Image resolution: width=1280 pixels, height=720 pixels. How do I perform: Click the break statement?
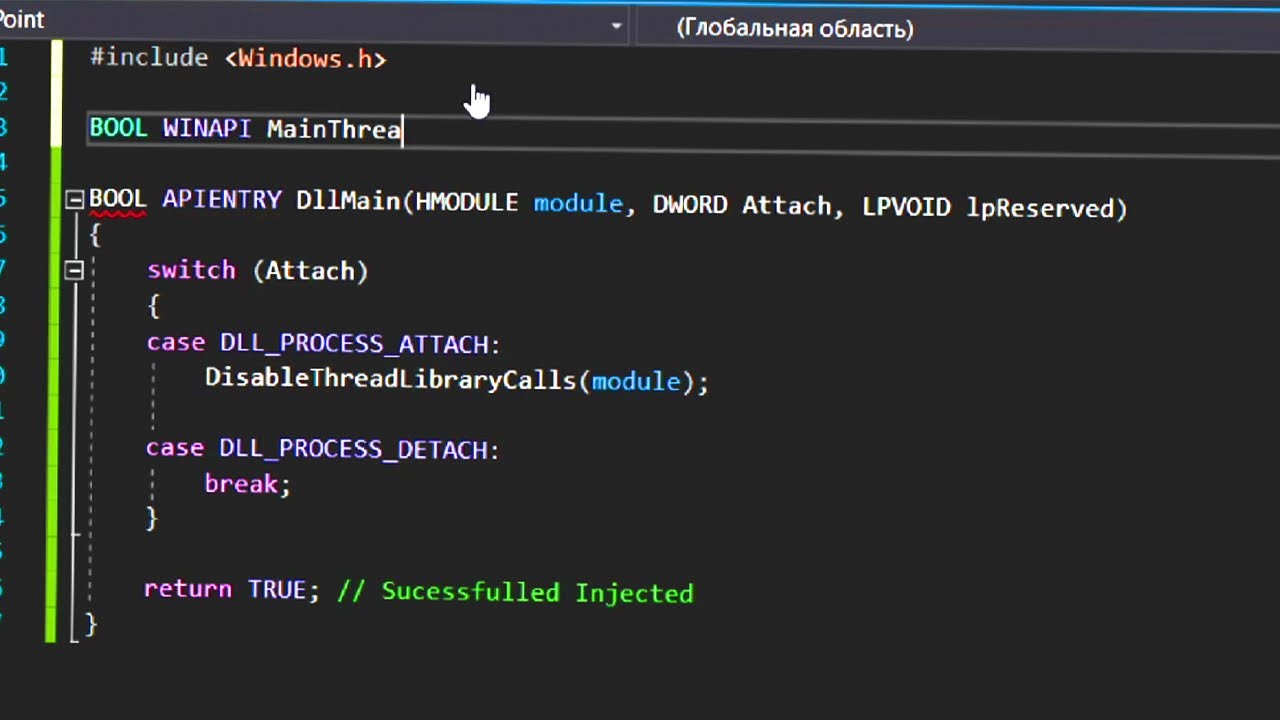pyautogui.click(x=247, y=484)
